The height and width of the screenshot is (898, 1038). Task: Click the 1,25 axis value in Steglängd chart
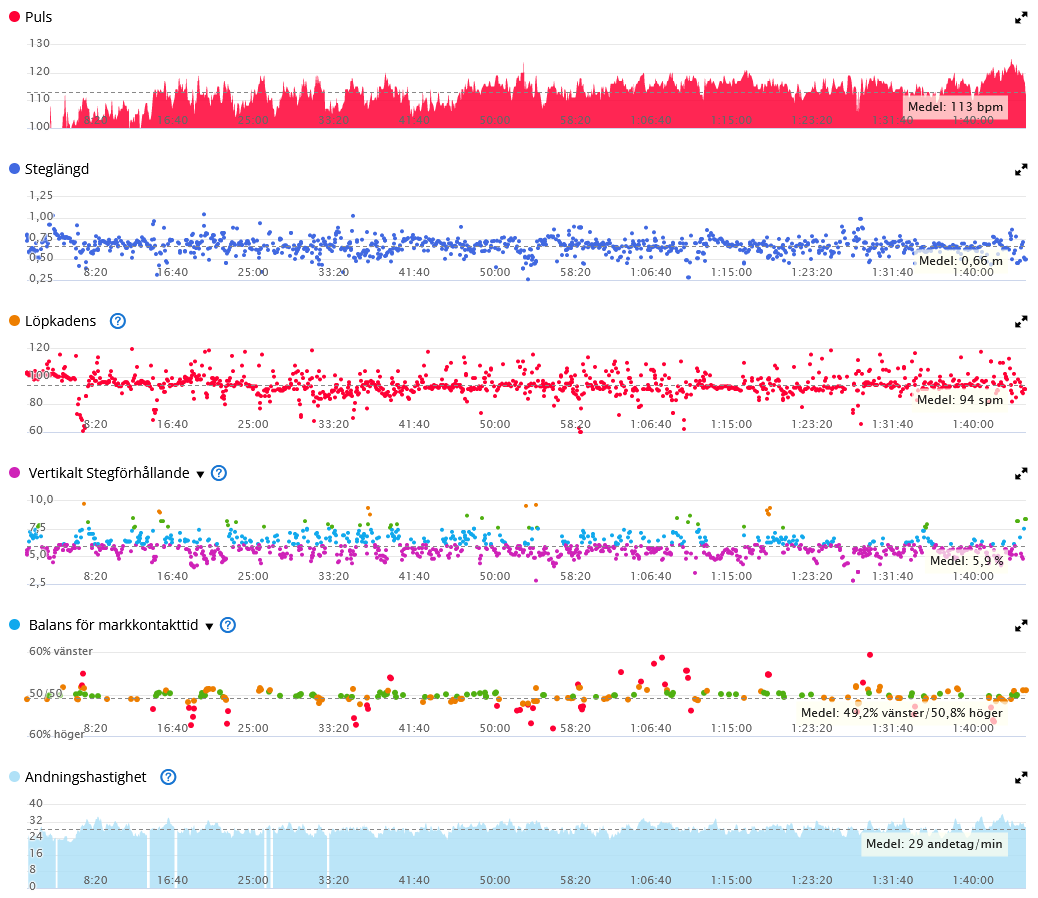[40, 196]
